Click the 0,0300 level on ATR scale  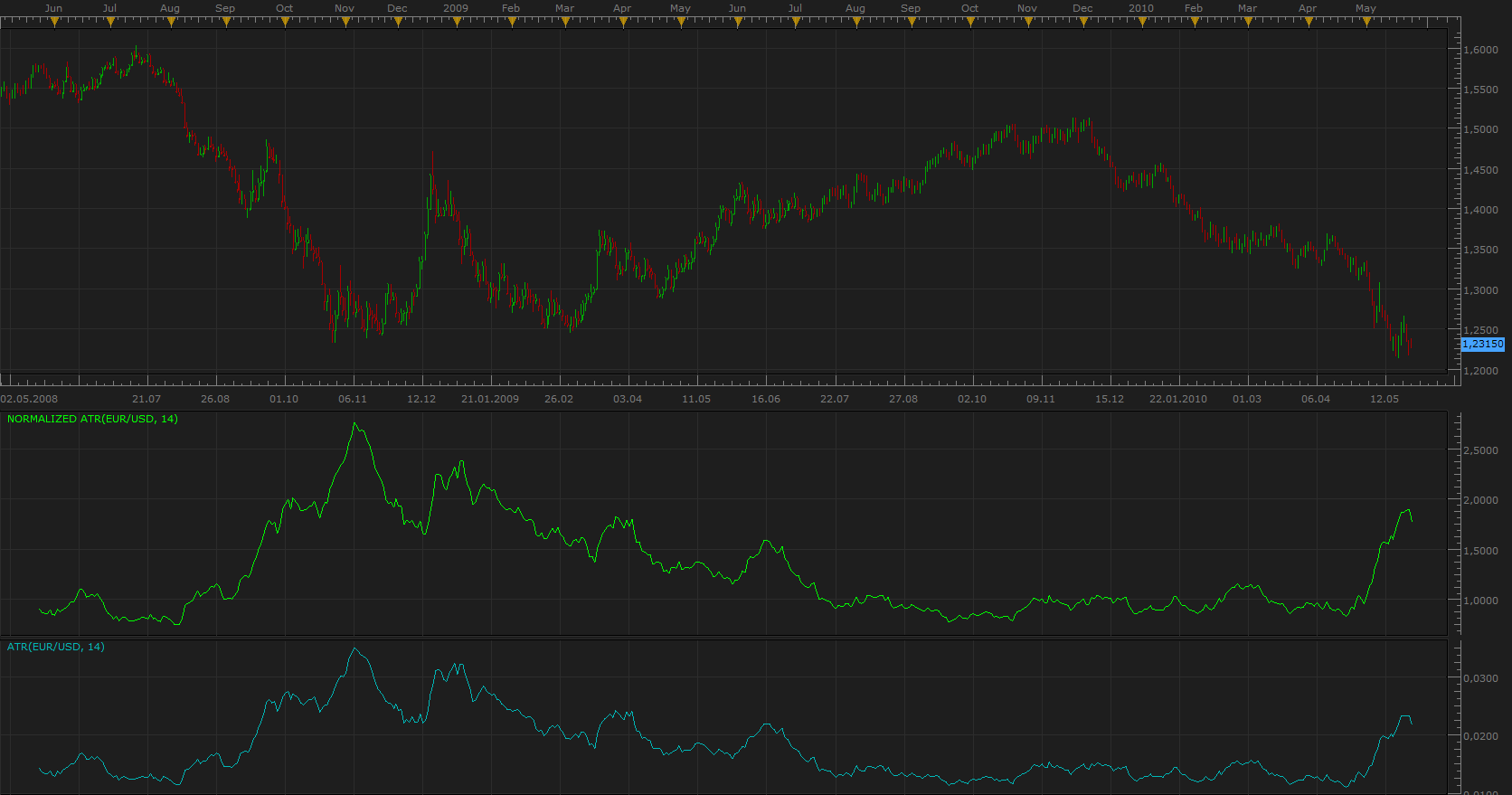click(1481, 678)
